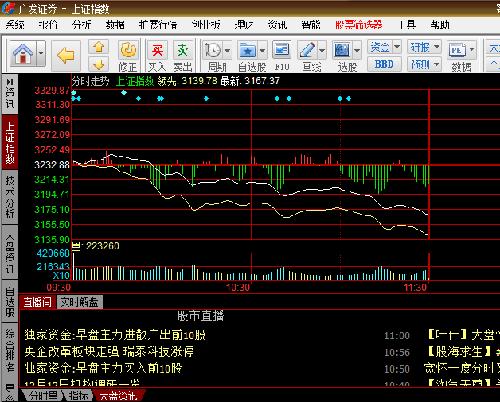Open the 资讯 menu in menu bar
The height and width of the screenshot is (402, 500).
tap(277, 25)
